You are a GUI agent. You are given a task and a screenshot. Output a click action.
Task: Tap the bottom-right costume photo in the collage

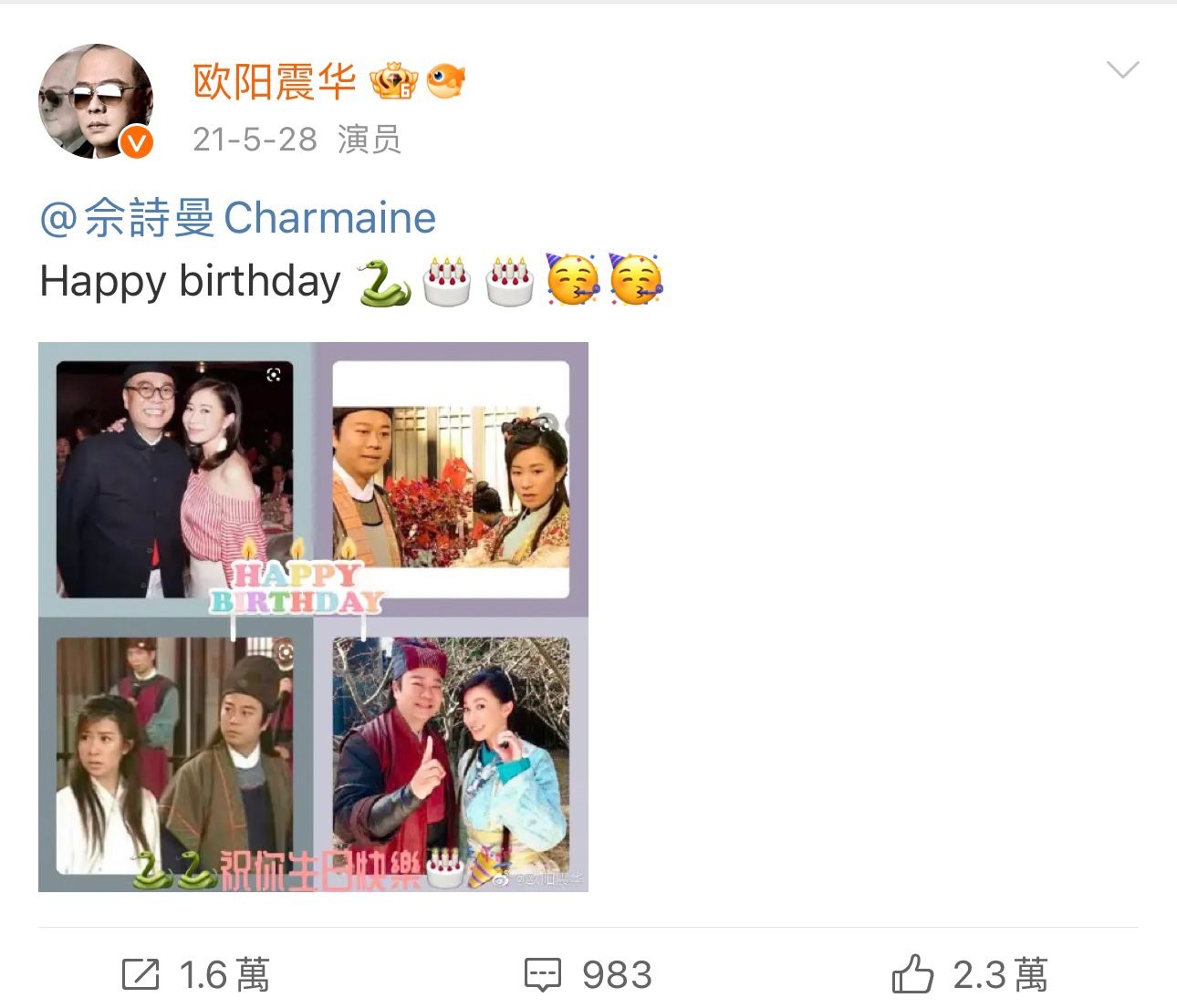pos(452,755)
